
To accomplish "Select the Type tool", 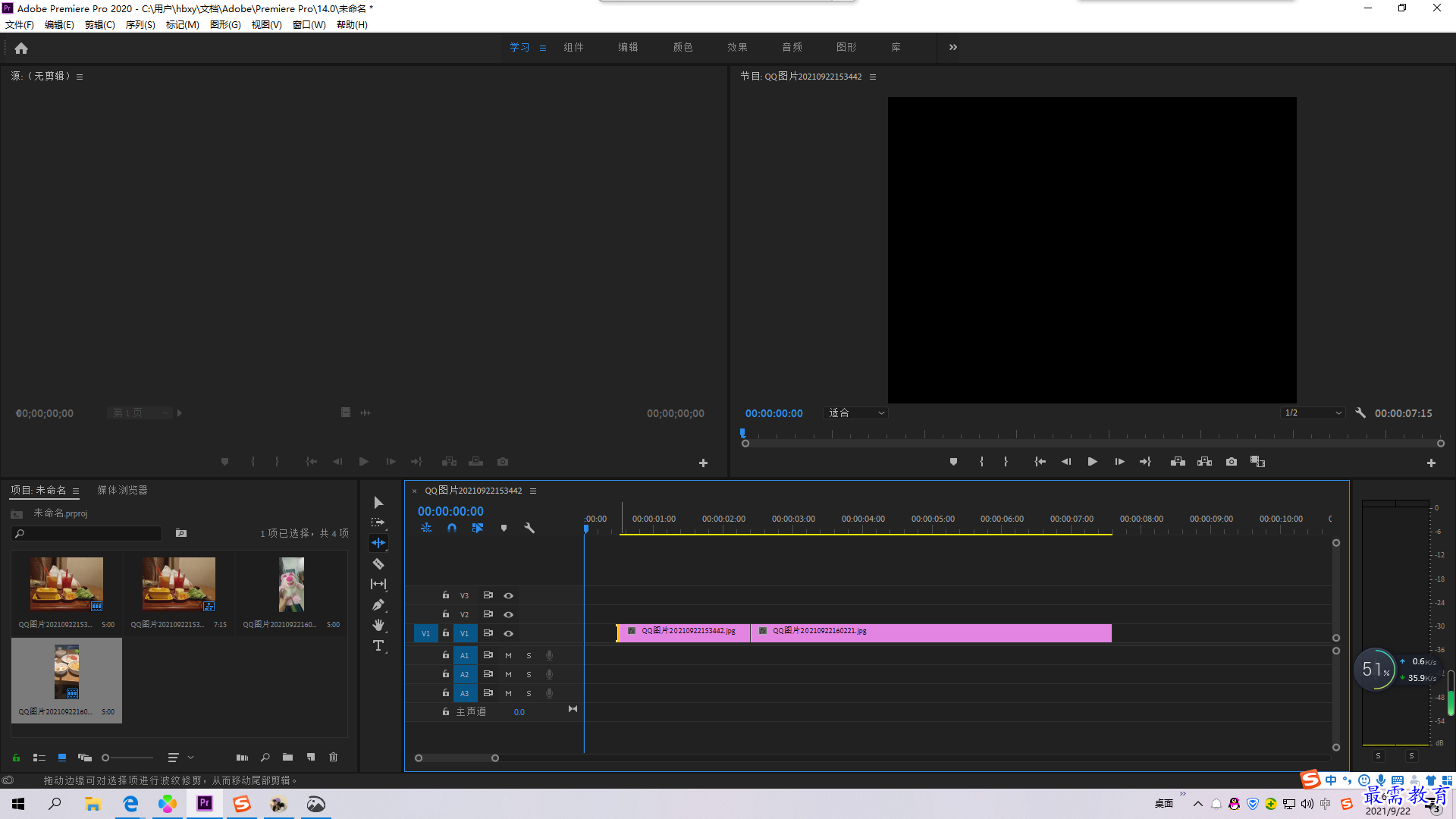I will pyautogui.click(x=378, y=645).
